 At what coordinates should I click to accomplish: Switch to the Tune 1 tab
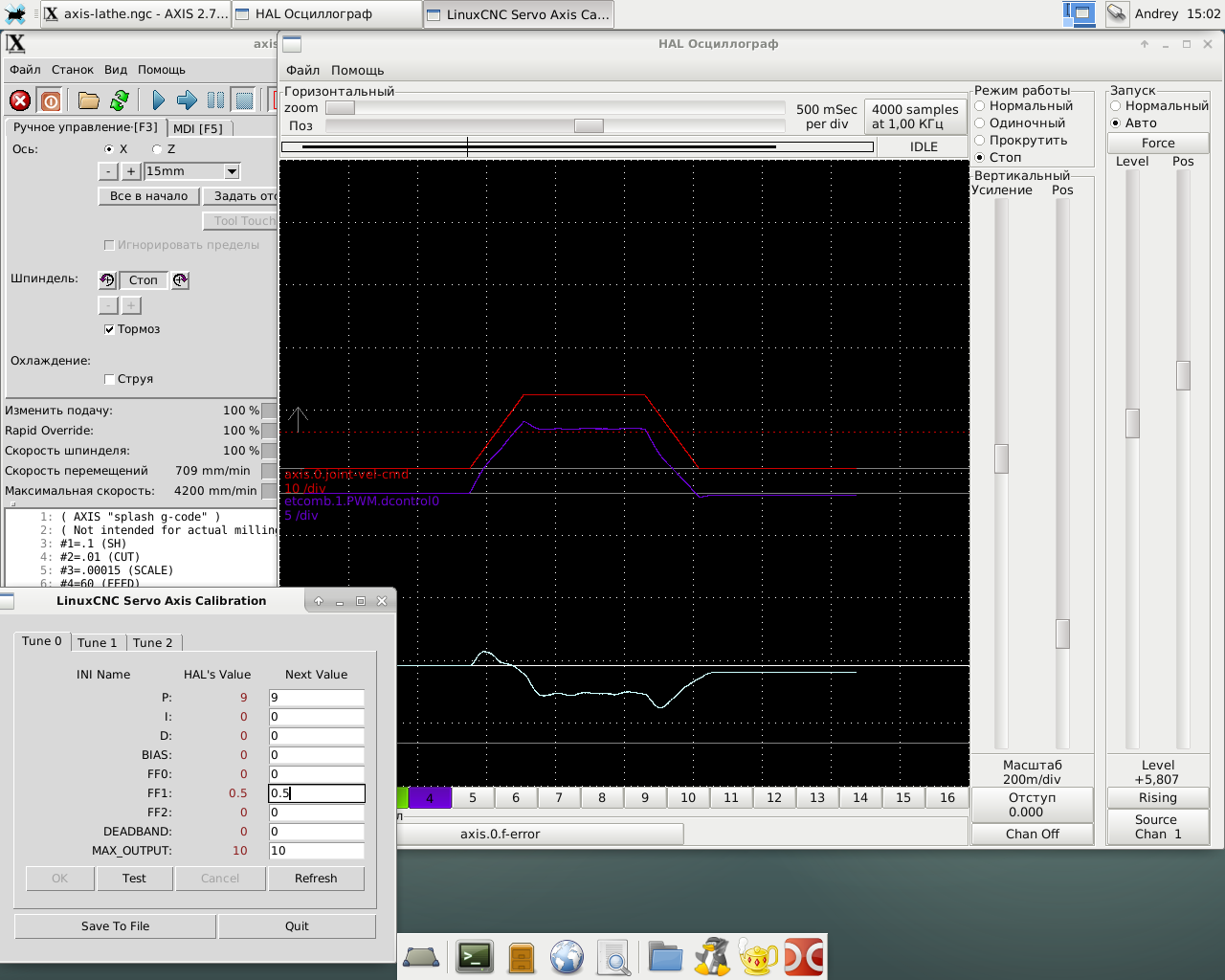click(97, 643)
